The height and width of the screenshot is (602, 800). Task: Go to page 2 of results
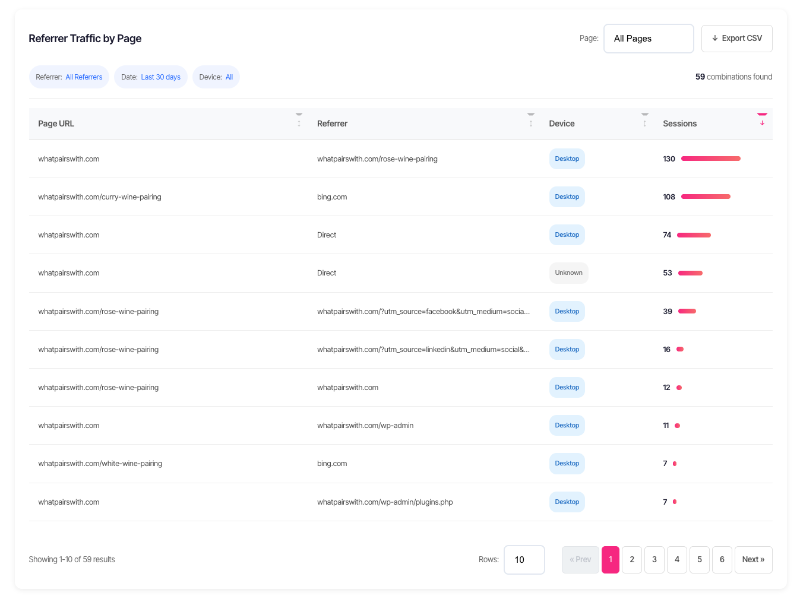[x=633, y=560]
